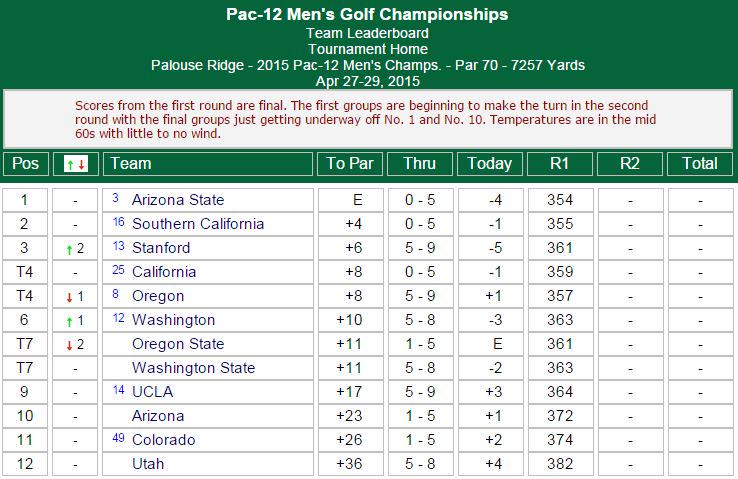Click Oregon's red down arrow indicator
Screen dimensions: 738x479
(69, 297)
